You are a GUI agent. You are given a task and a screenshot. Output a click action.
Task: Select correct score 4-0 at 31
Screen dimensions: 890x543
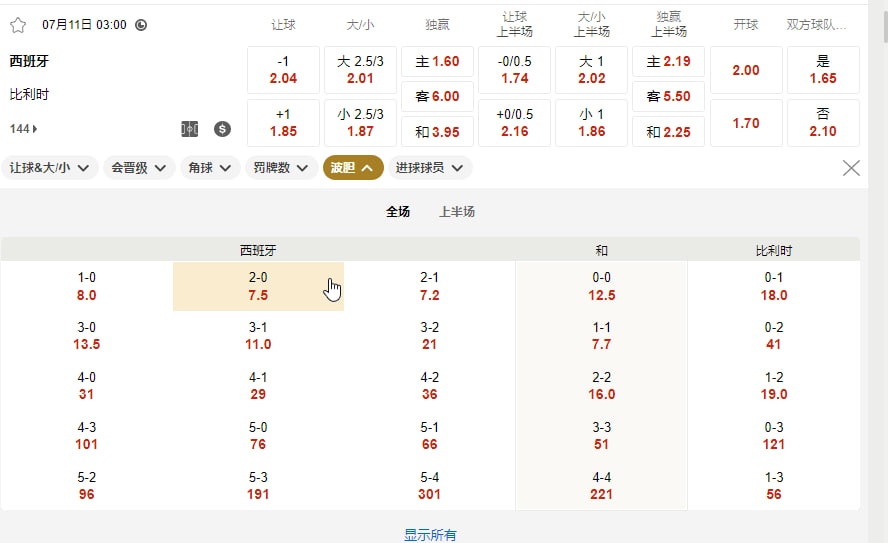[86, 386]
